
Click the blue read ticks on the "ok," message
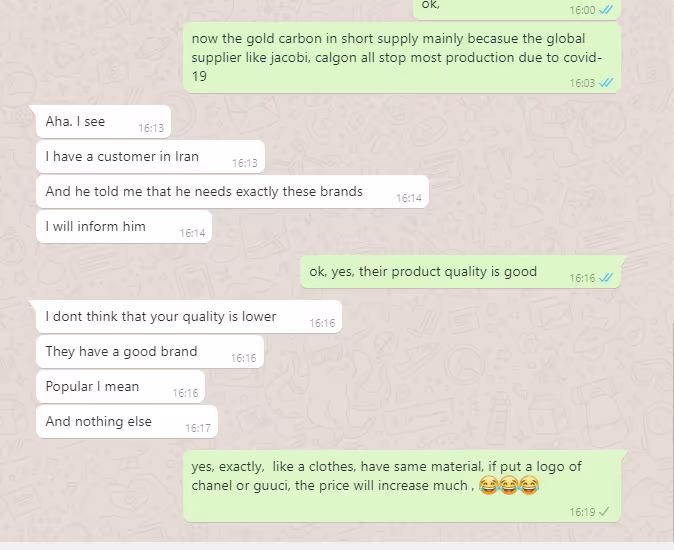[x=606, y=10]
